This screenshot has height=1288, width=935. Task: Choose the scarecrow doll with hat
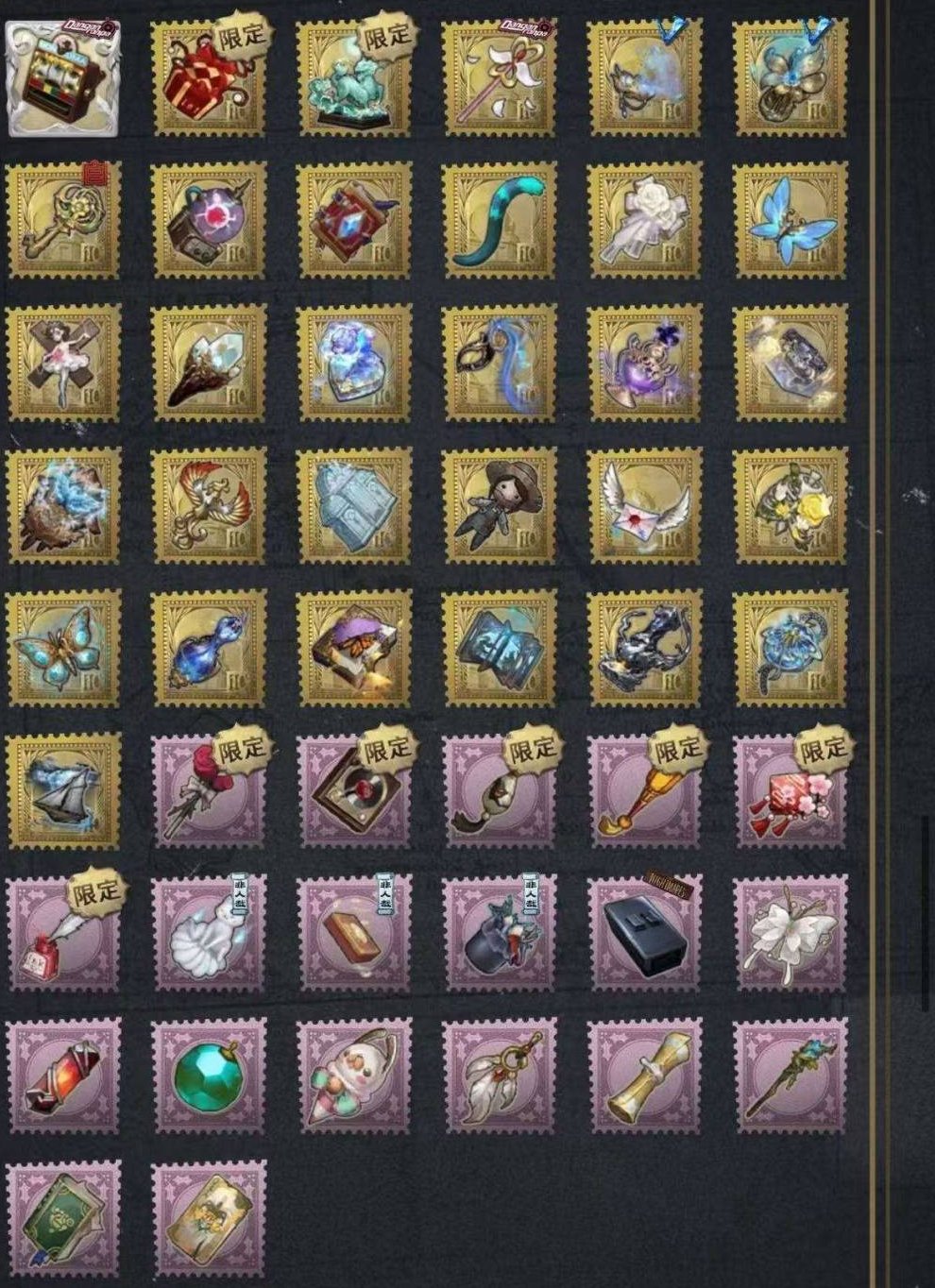pos(500,505)
